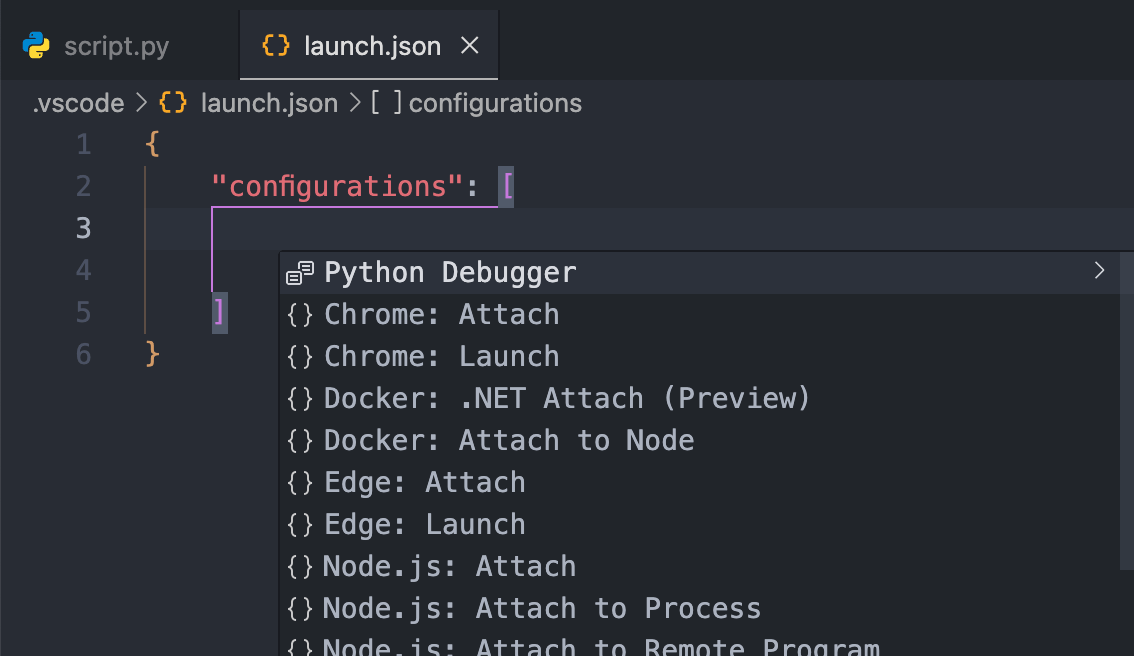Click the JSON braces icon in the breadcrumb
Viewport: 1134px width, 656px height.
click(173, 103)
